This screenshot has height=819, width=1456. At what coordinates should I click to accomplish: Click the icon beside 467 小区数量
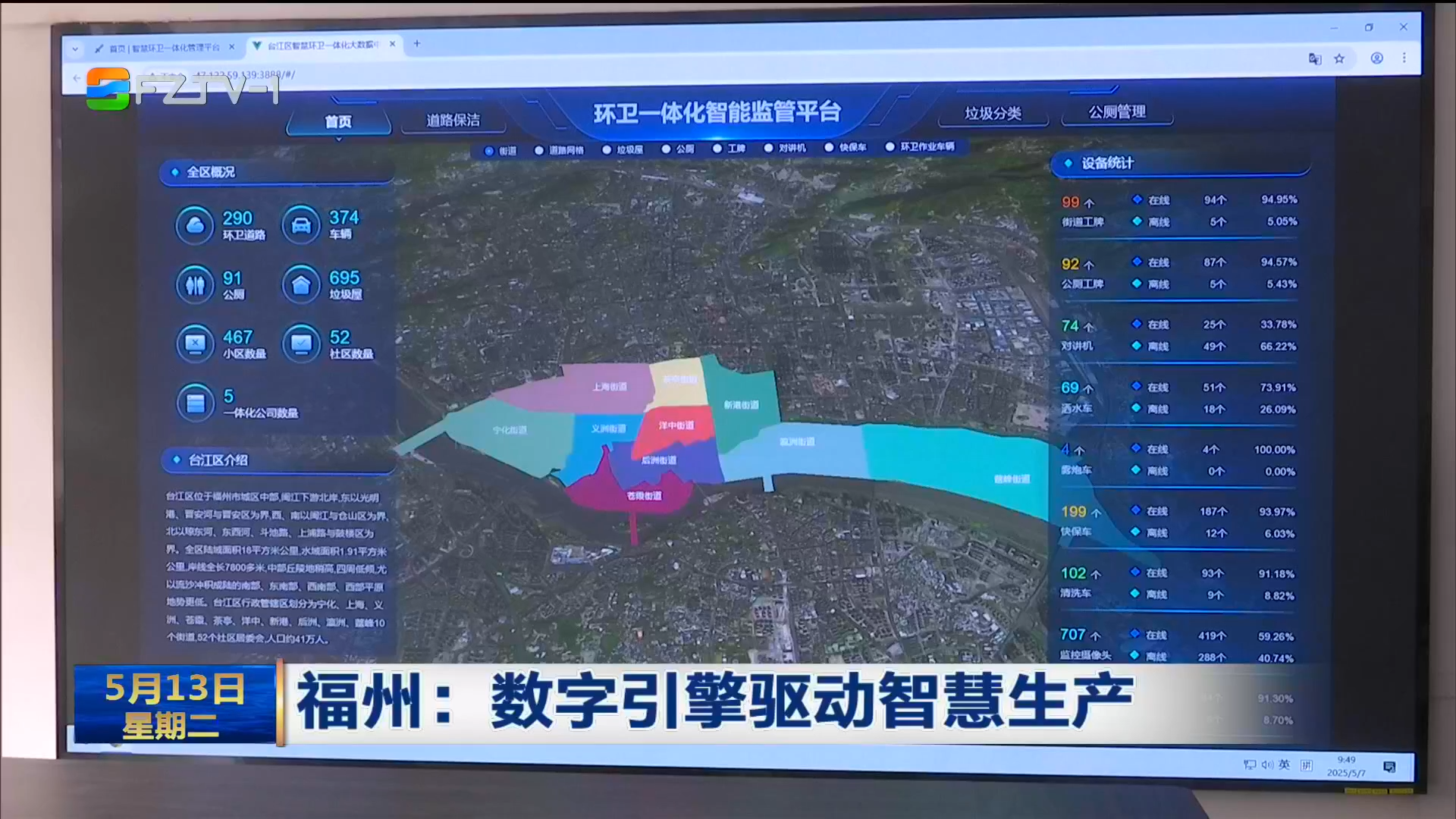pyautogui.click(x=195, y=344)
